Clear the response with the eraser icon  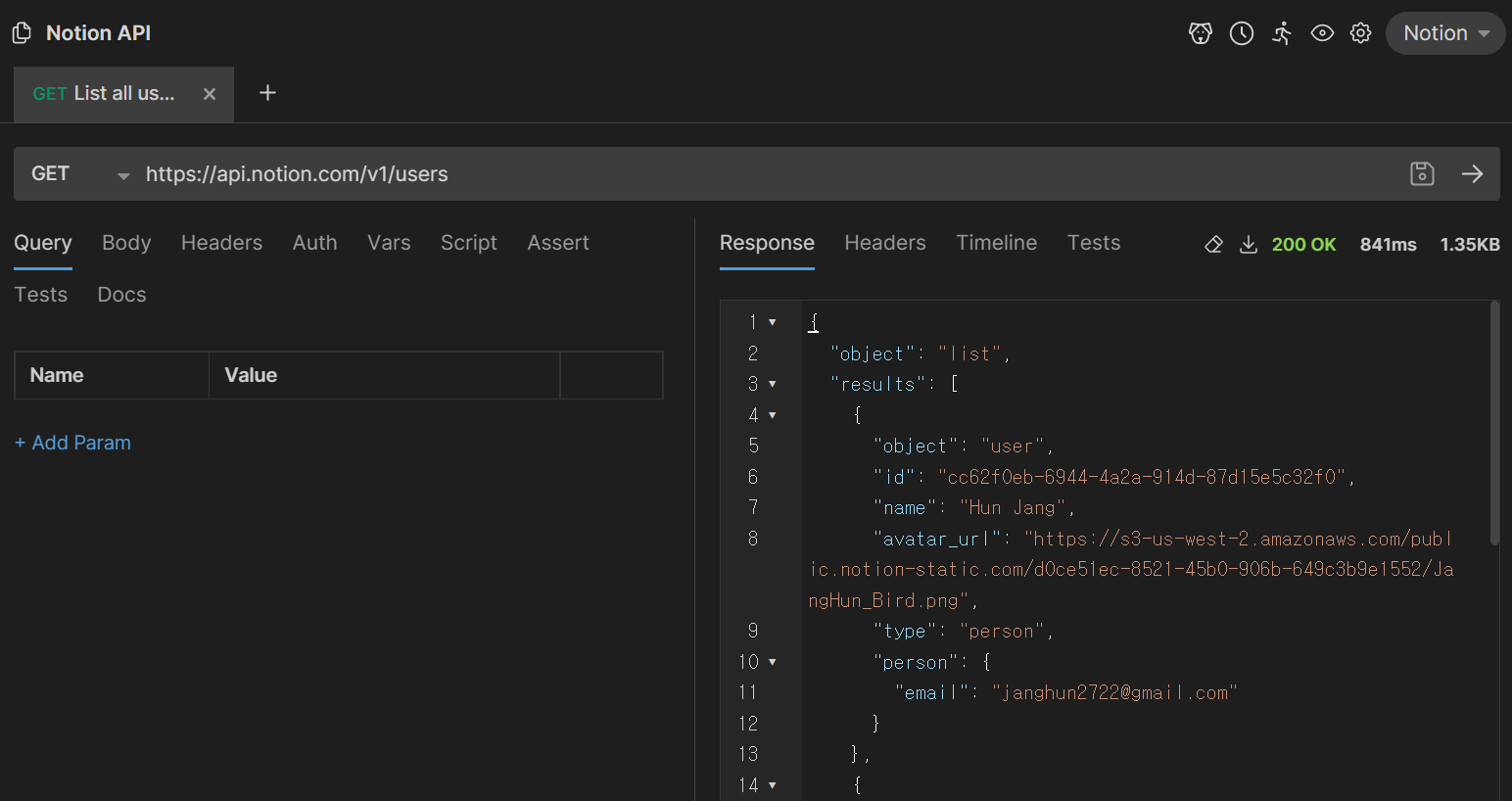pos(1213,244)
